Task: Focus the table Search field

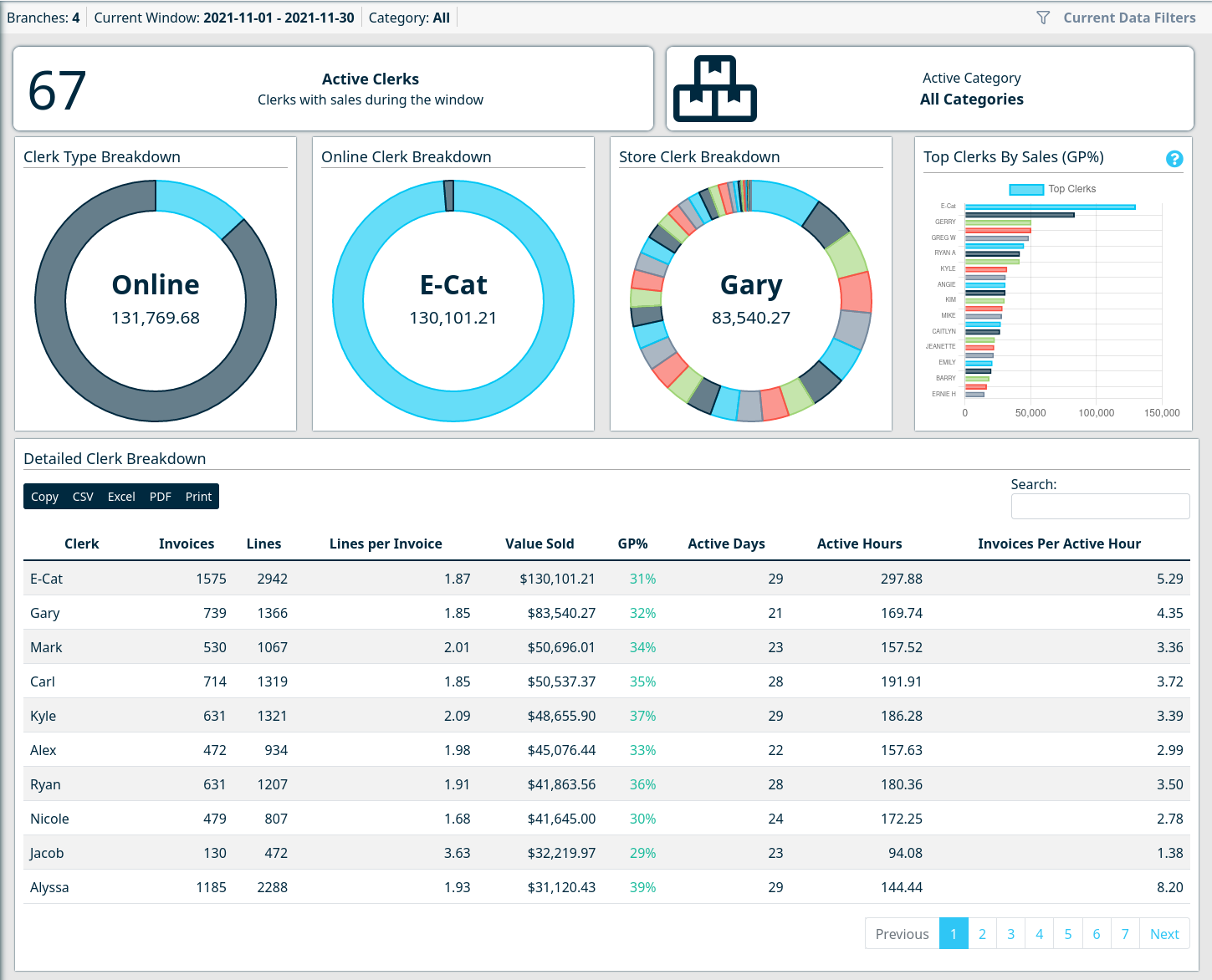Action: point(1100,506)
